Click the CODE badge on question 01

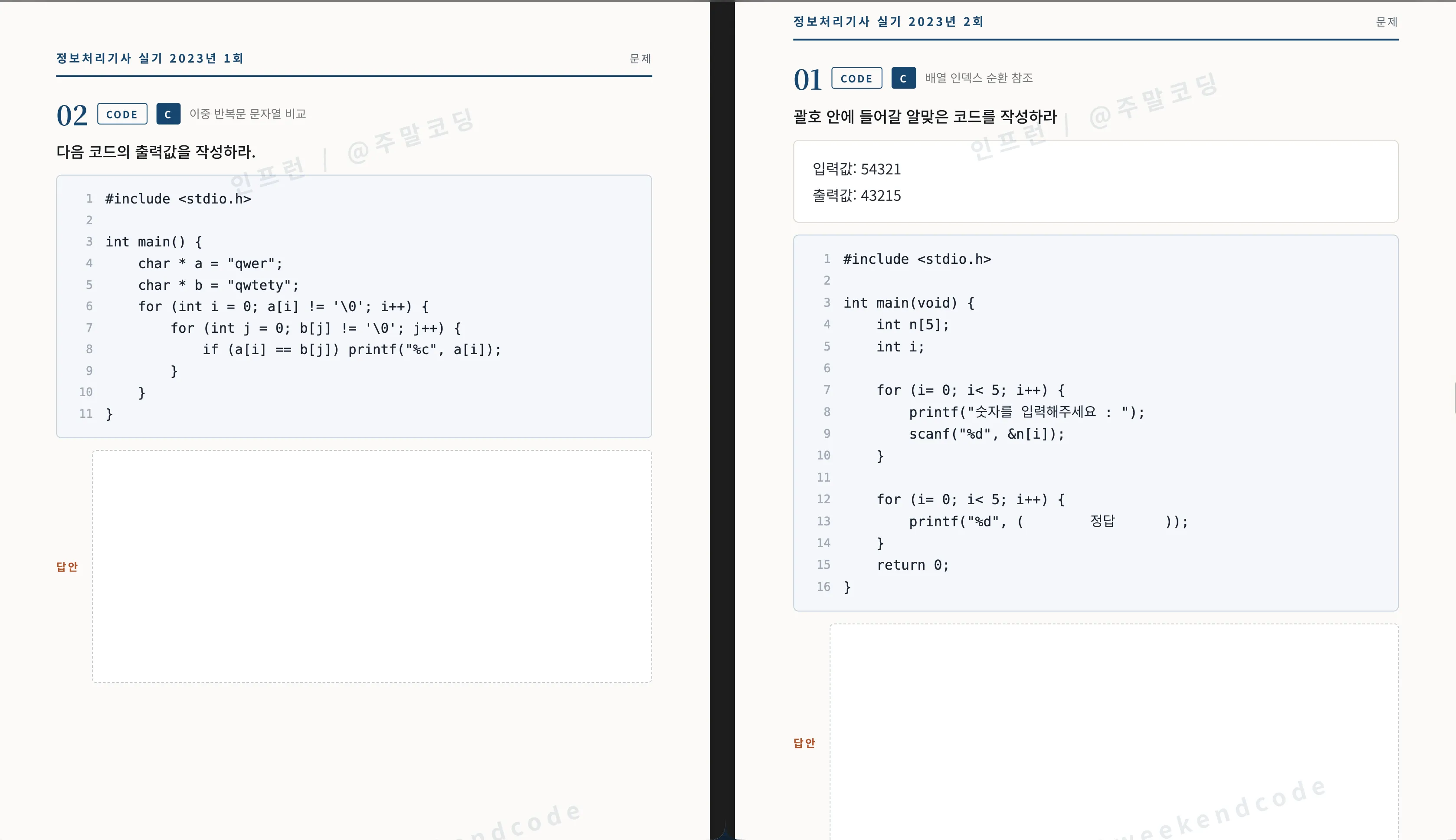point(857,78)
